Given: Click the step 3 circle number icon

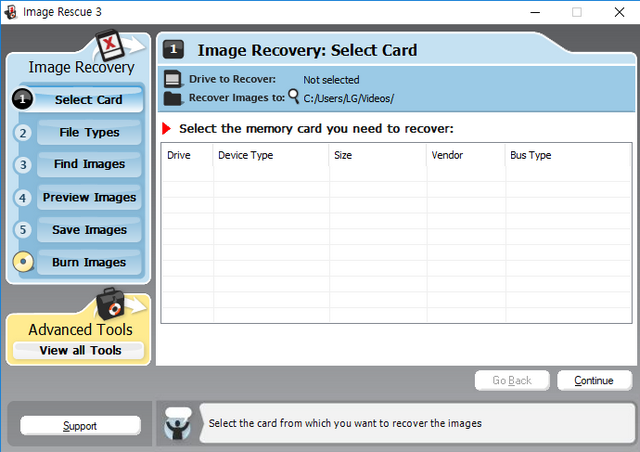Looking at the screenshot, I should click(x=23, y=165).
